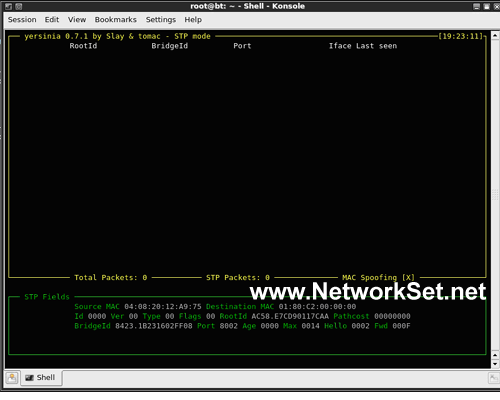Click the new session icon beside Shell tab
Image resolution: width=500 pixels, height=400 pixels.
(12, 378)
